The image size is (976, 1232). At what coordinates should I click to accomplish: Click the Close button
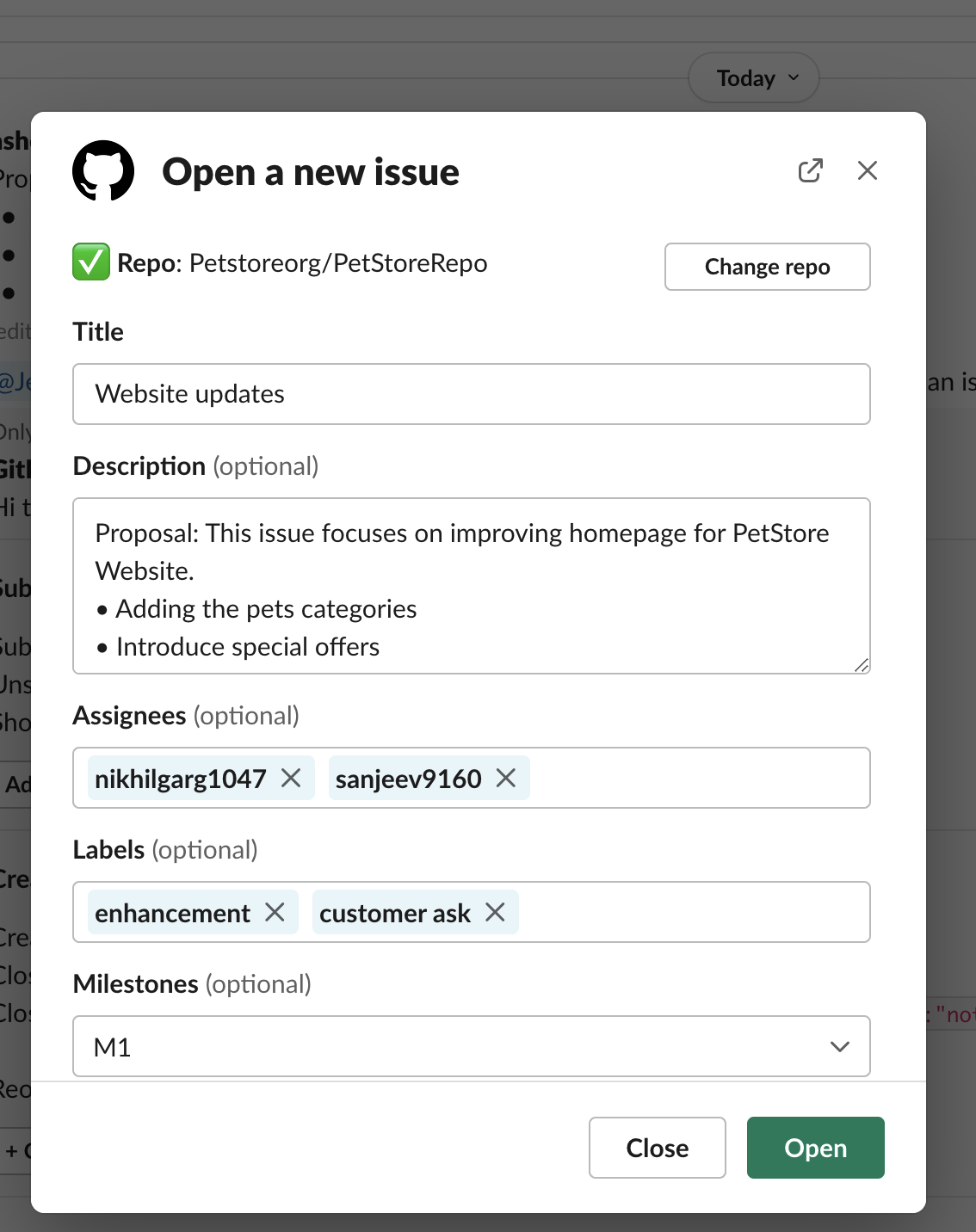[x=657, y=1148]
